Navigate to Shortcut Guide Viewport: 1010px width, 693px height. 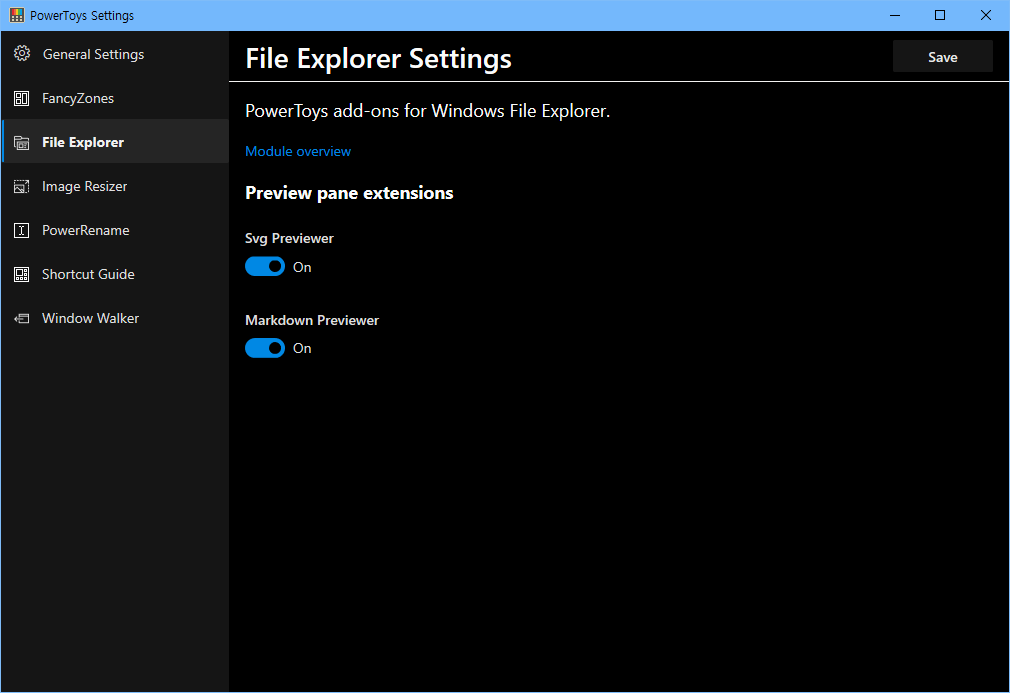[115, 274]
